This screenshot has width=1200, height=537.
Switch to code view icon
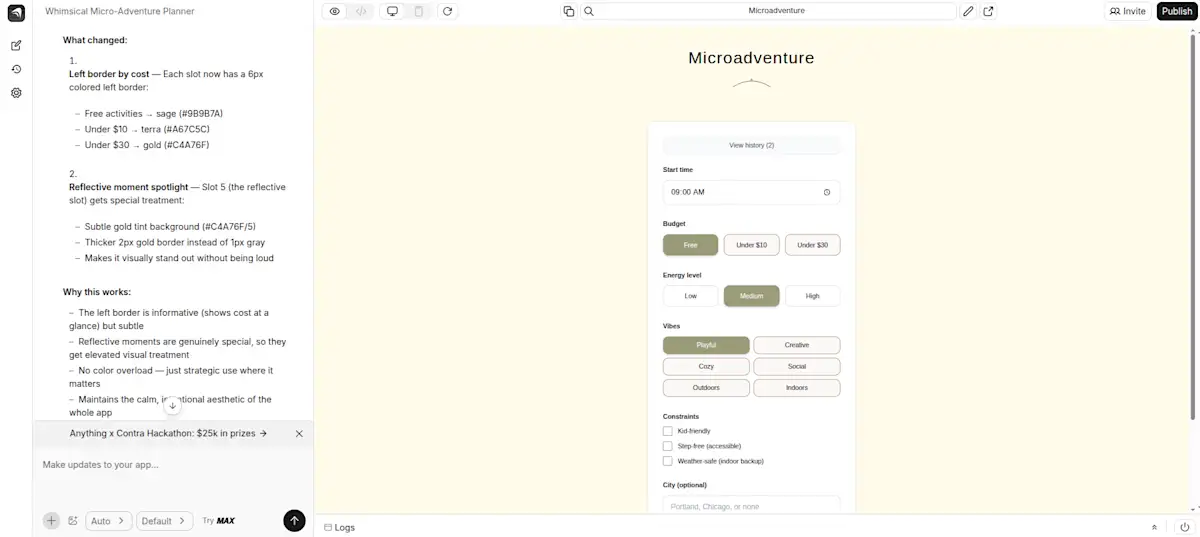361,11
